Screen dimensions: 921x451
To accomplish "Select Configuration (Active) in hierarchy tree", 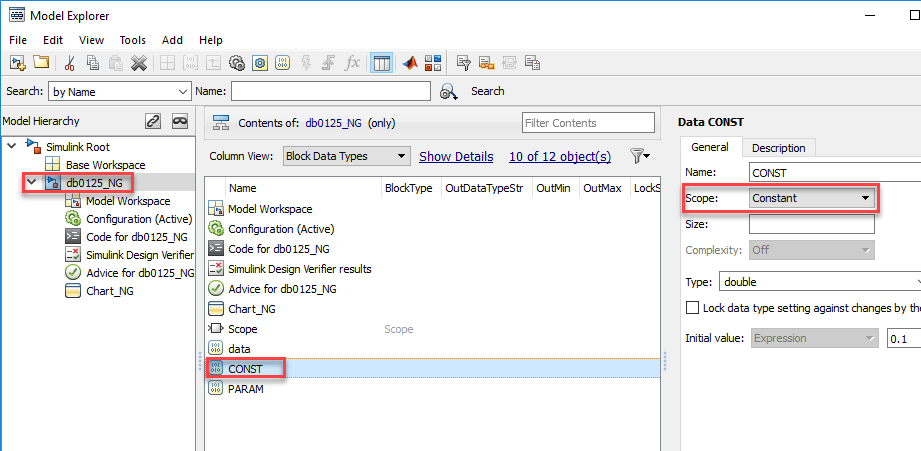I will [x=139, y=219].
